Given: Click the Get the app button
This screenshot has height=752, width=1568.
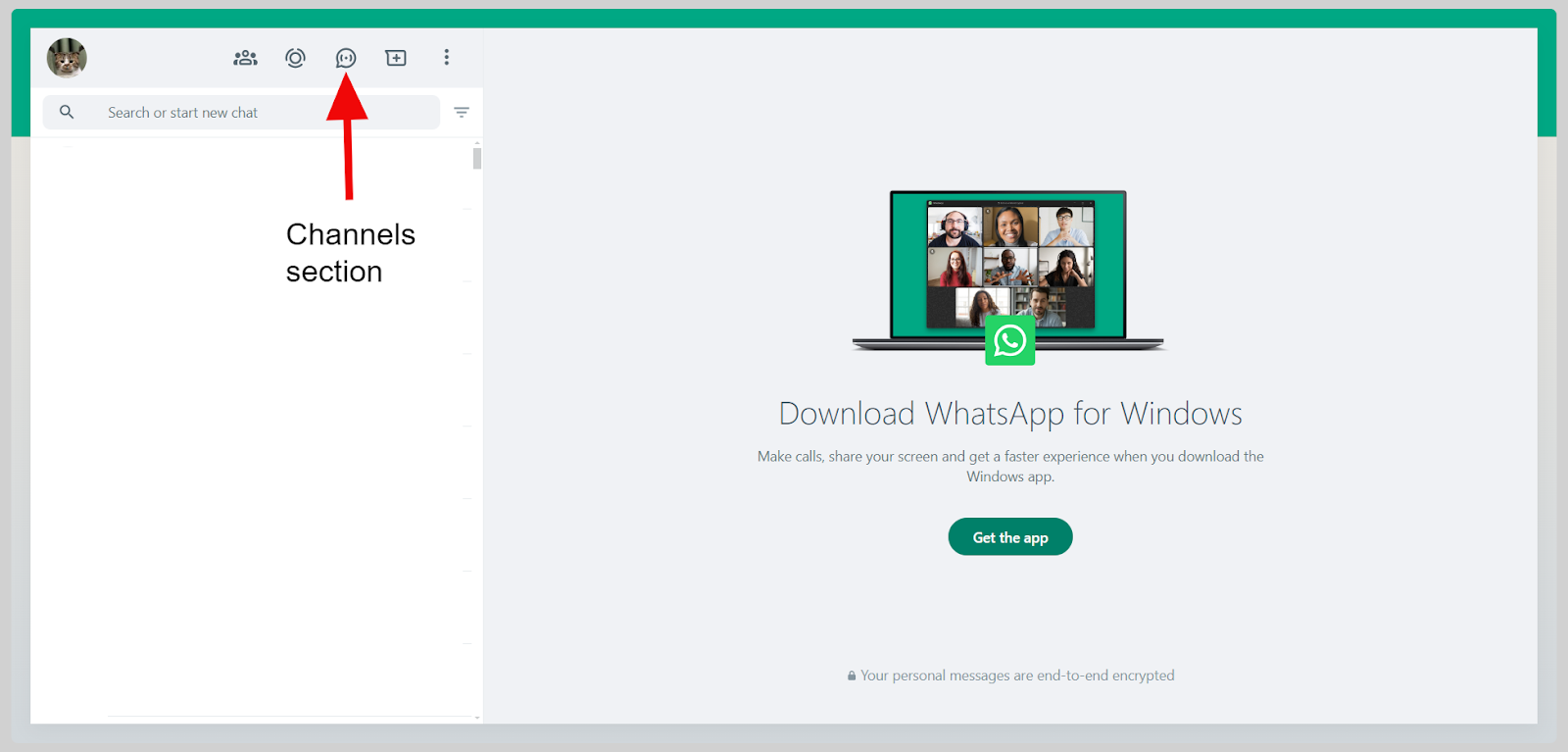Looking at the screenshot, I should (x=1010, y=536).
